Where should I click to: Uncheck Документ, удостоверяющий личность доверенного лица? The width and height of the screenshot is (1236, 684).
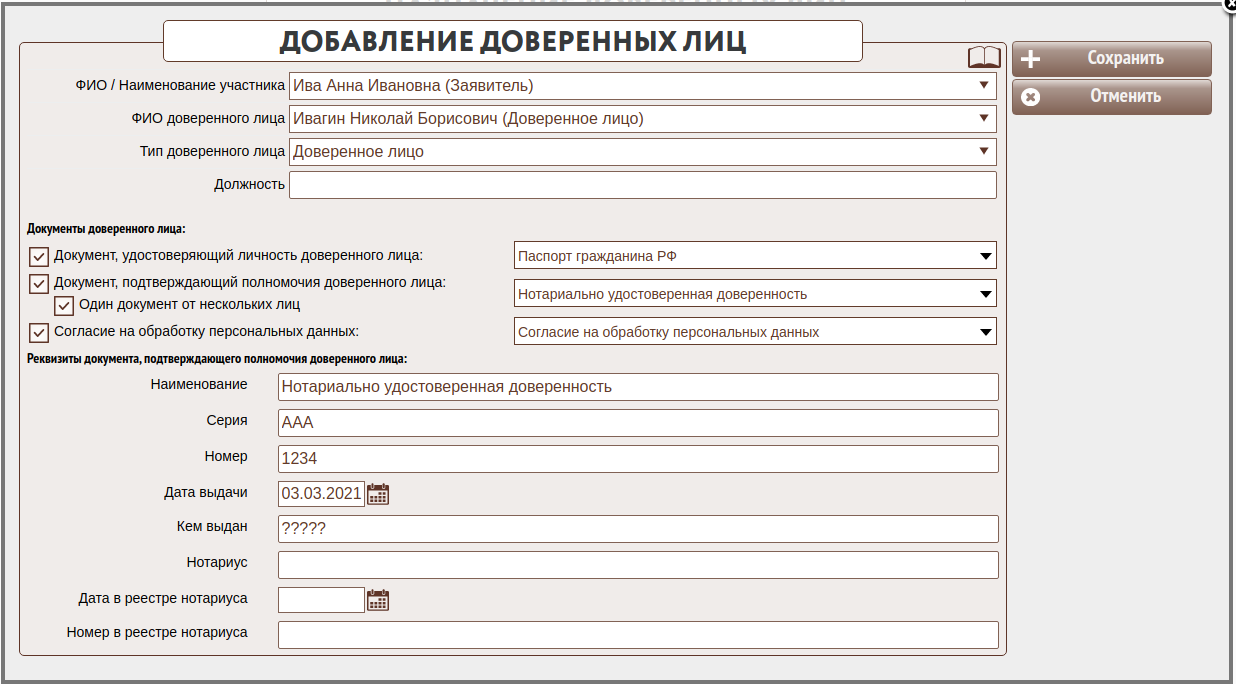(x=39, y=256)
